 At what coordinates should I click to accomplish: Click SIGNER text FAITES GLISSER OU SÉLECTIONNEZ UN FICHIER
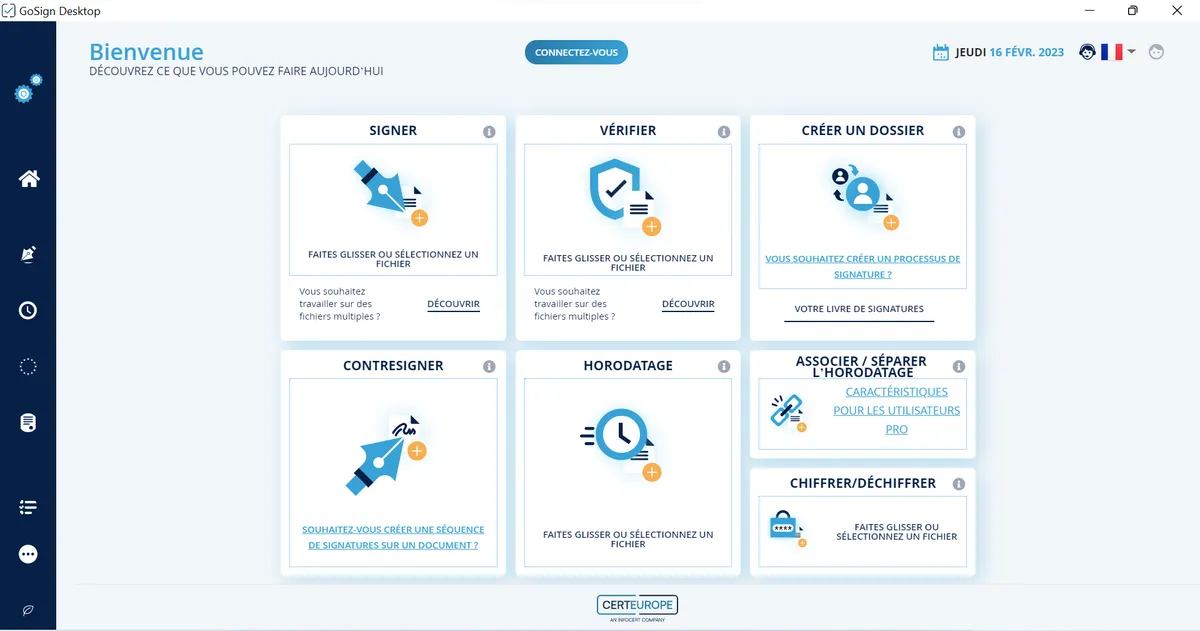[393, 259]
